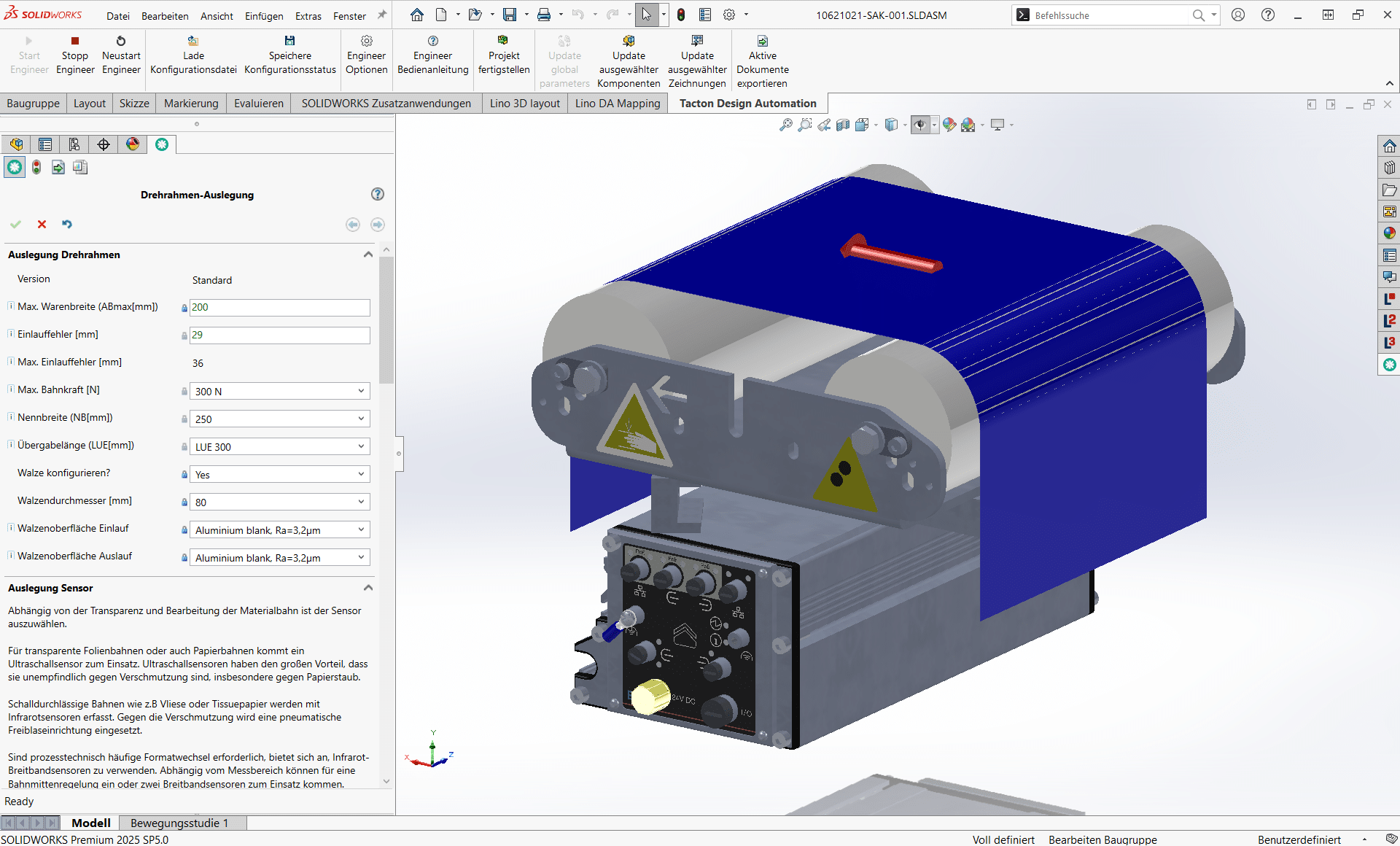1400x846 pixels.
Task: Toggle lock beside Walze konfigurieren dropdown
Action: (x=184, y=475)
